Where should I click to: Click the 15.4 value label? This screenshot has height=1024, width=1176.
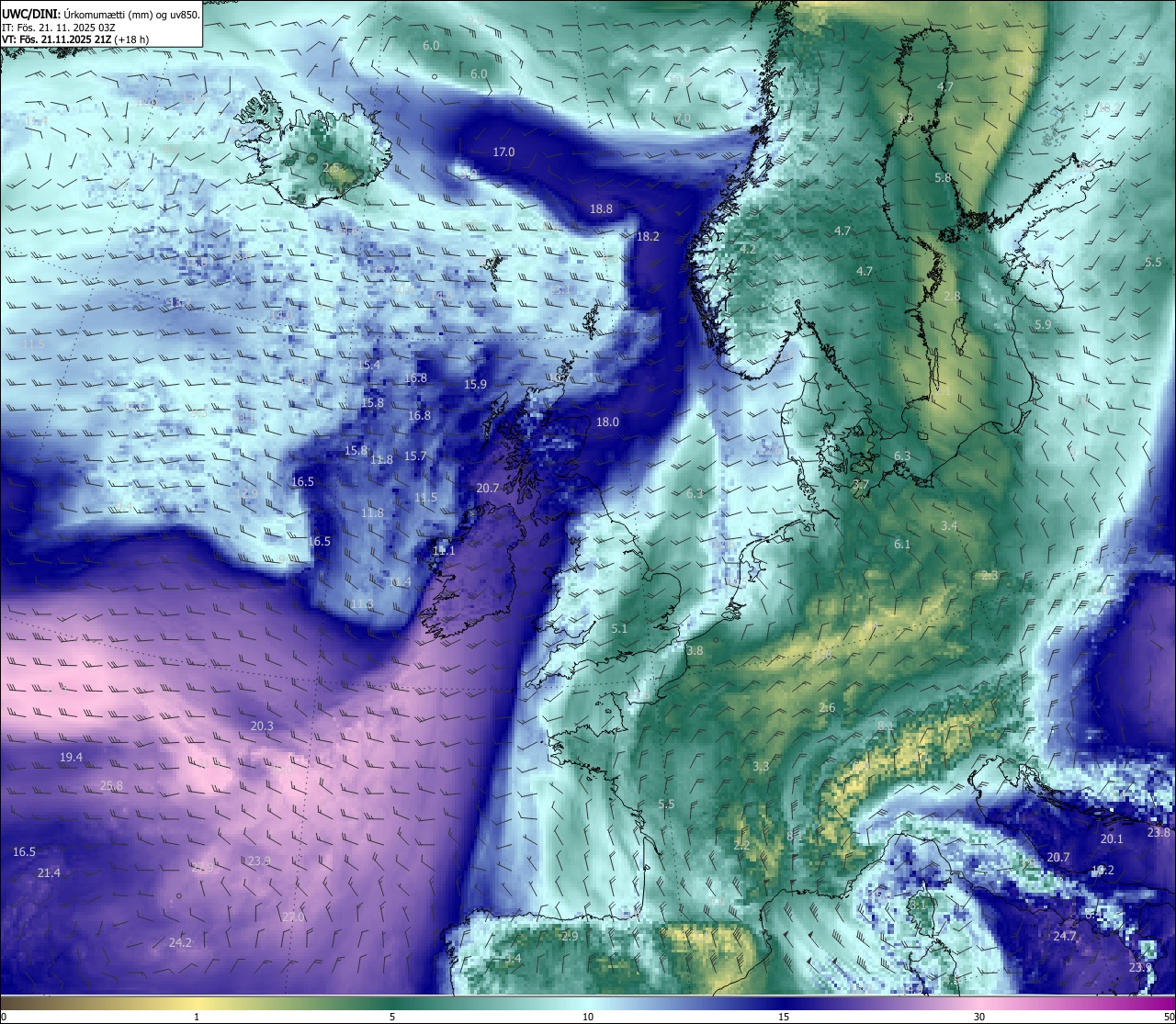pyautogui.click(x=368, y=366)
